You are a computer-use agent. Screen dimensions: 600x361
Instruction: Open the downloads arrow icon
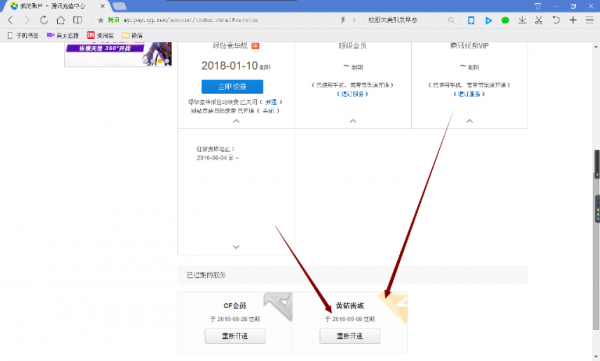522,20
